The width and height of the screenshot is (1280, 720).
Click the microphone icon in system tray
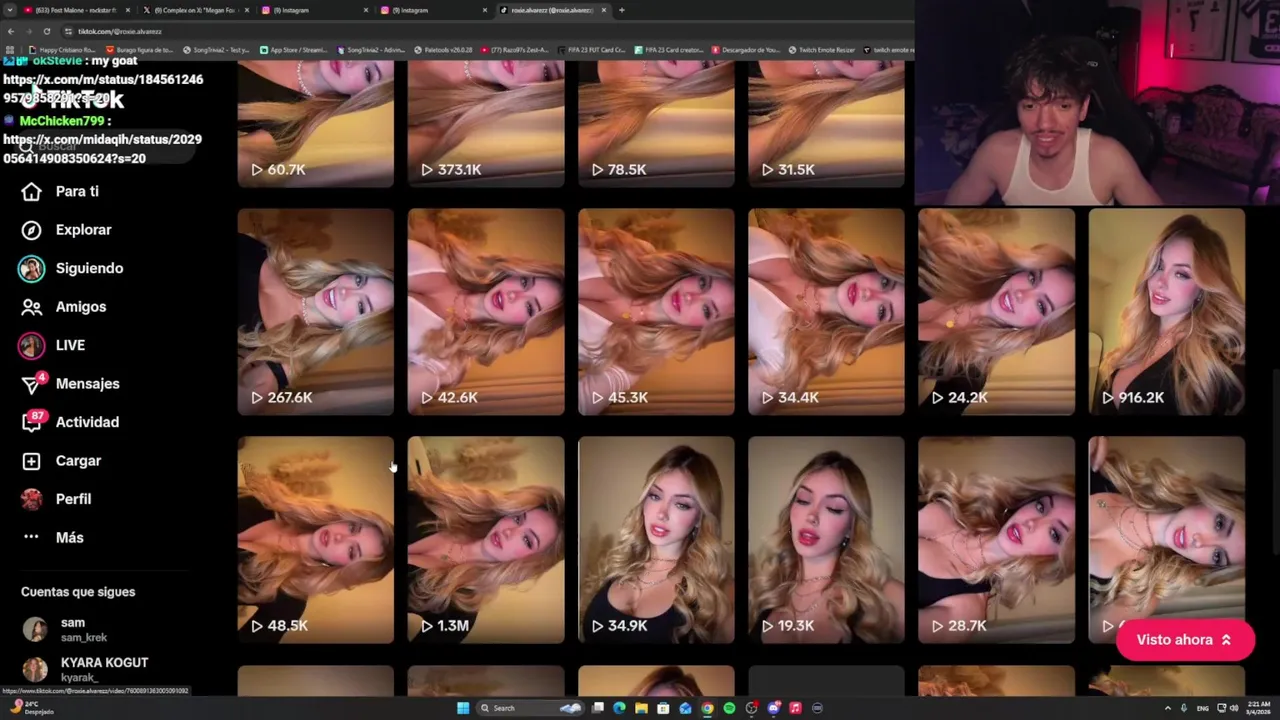pyautogui.click(x=1184, y=708)
